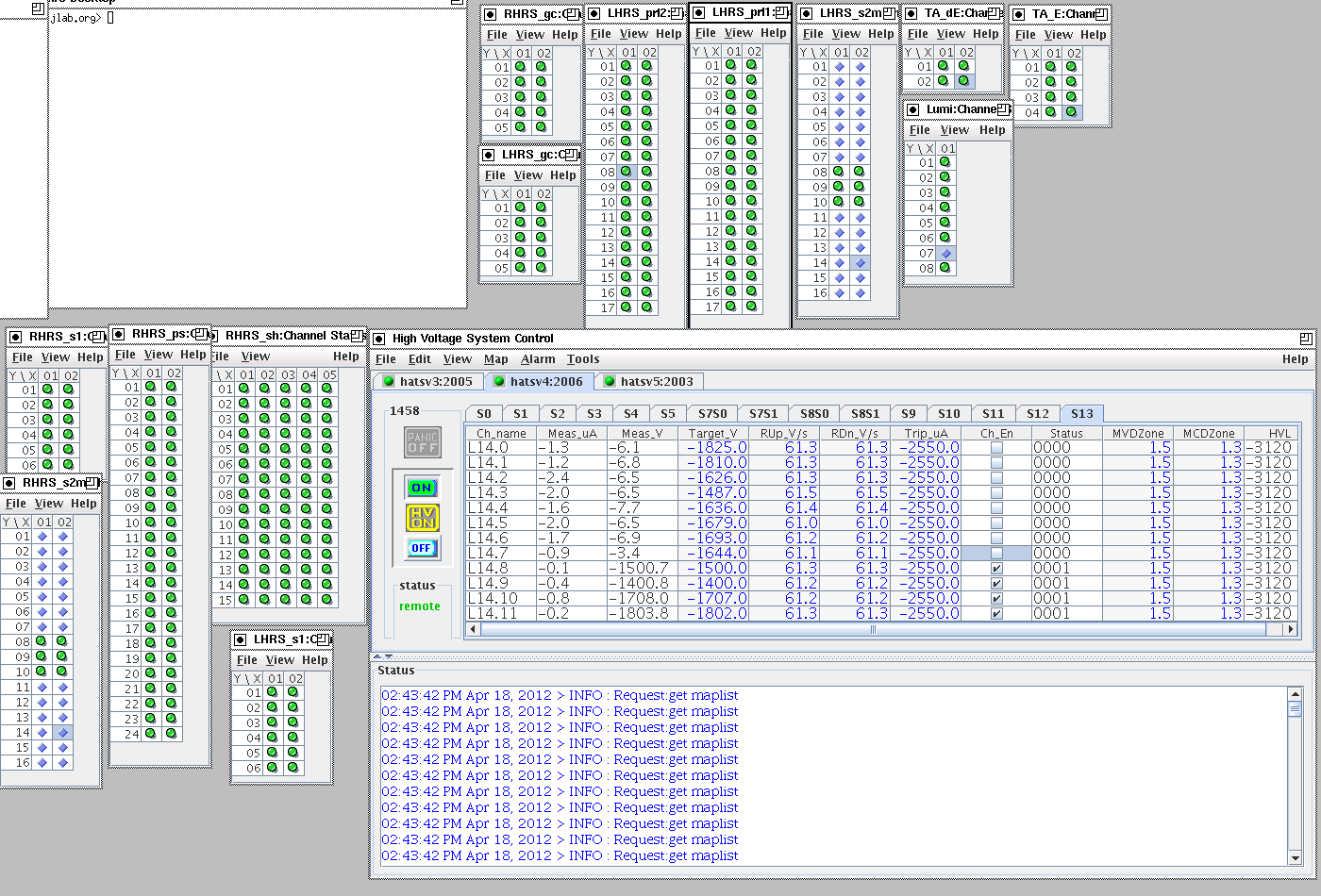
Task: Enable channel L14.5 Ch_En checkbox
Action: [996, 523]
